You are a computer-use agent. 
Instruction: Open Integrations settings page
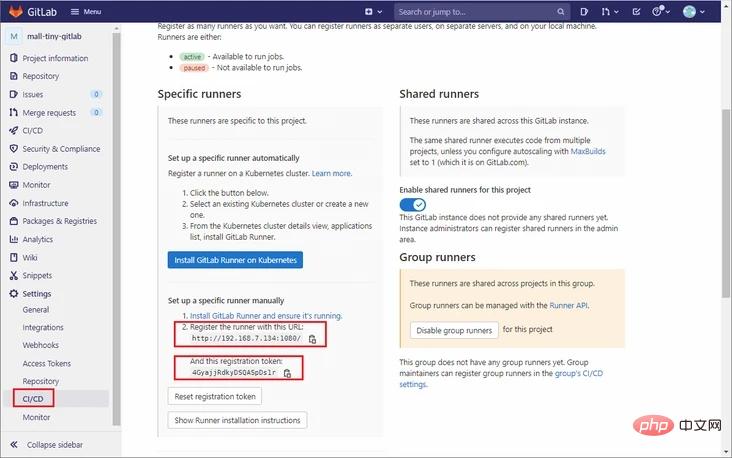click(x=43, y=327)
